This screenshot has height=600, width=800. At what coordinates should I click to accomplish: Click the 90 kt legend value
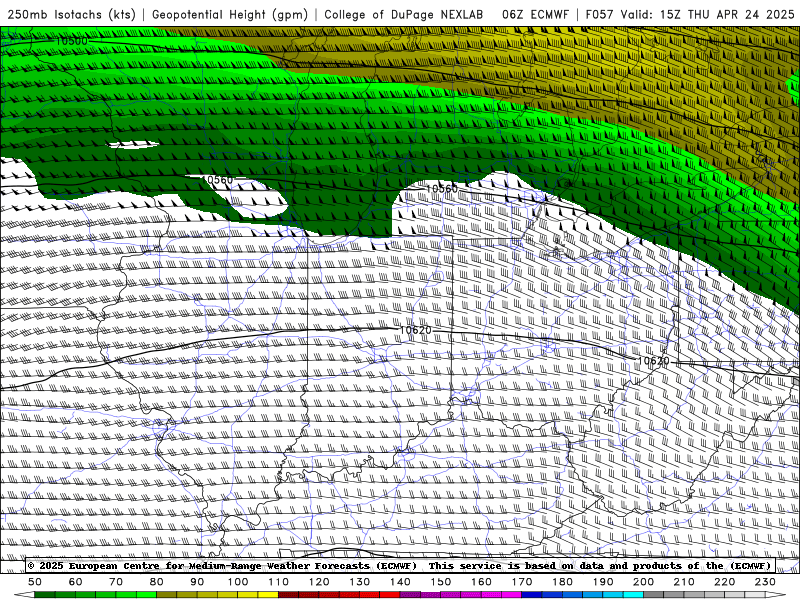pyautogui.click(x=197, y=582)
